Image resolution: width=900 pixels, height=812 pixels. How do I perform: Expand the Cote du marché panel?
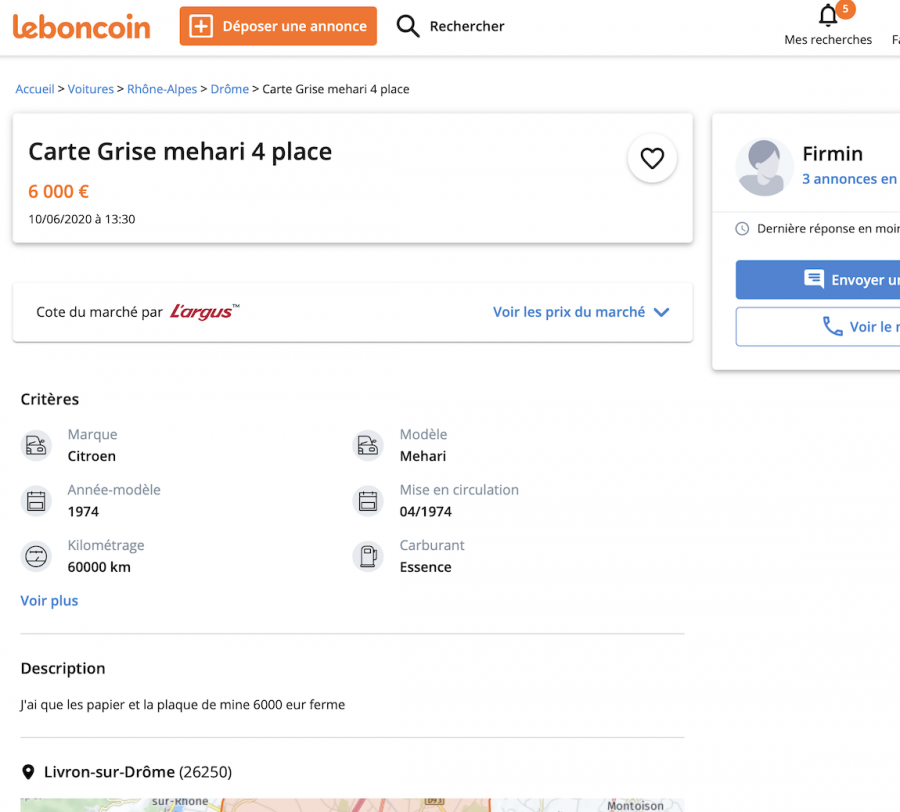pyautogui.click(x=352, y=312)
